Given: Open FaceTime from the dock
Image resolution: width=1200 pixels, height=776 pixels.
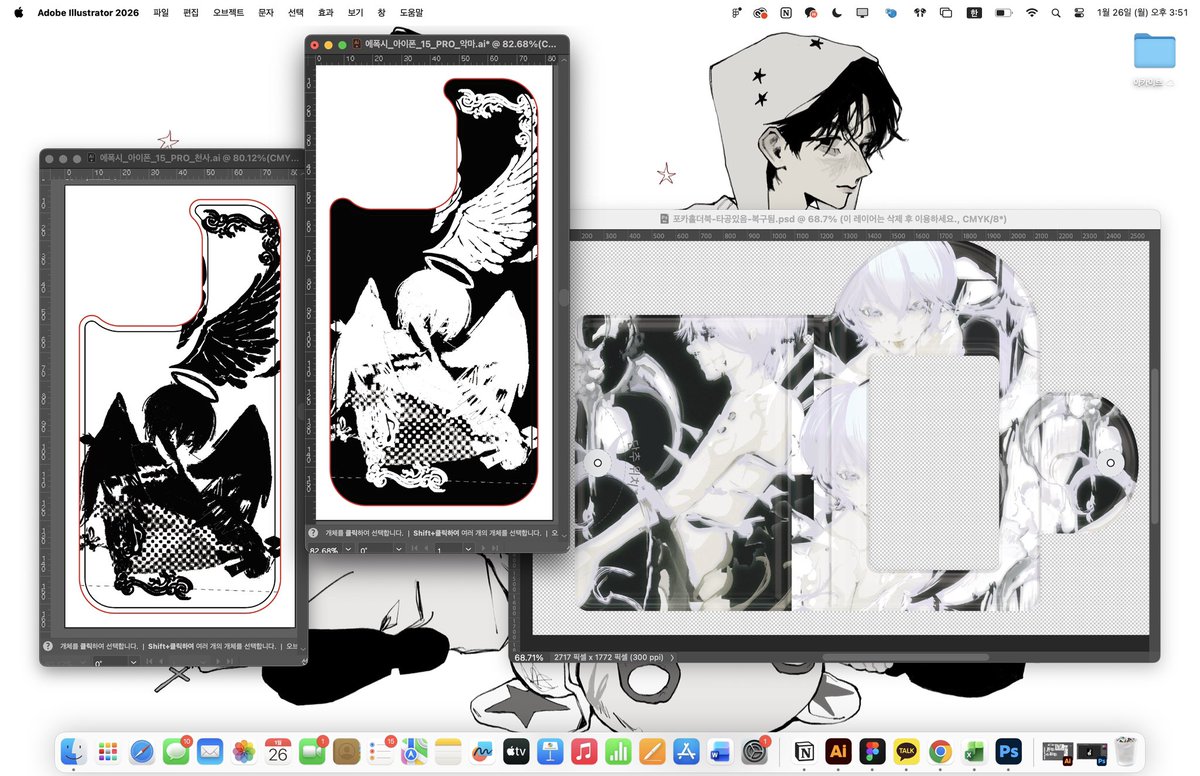Looking at the screenshot, I should tap(312, 751).
